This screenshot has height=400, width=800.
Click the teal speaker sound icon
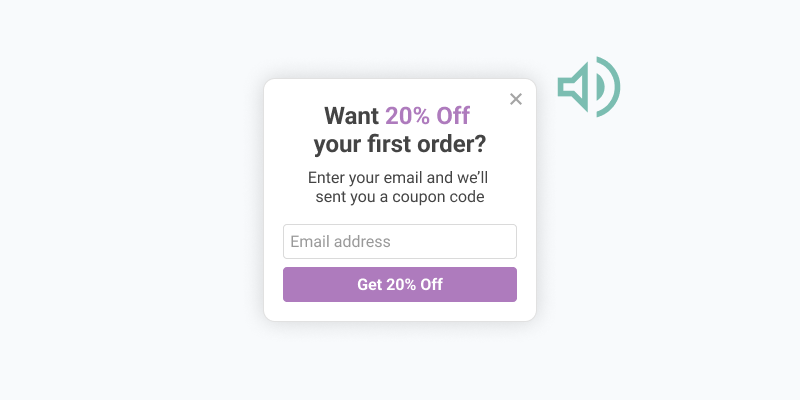tap(588, 87)
